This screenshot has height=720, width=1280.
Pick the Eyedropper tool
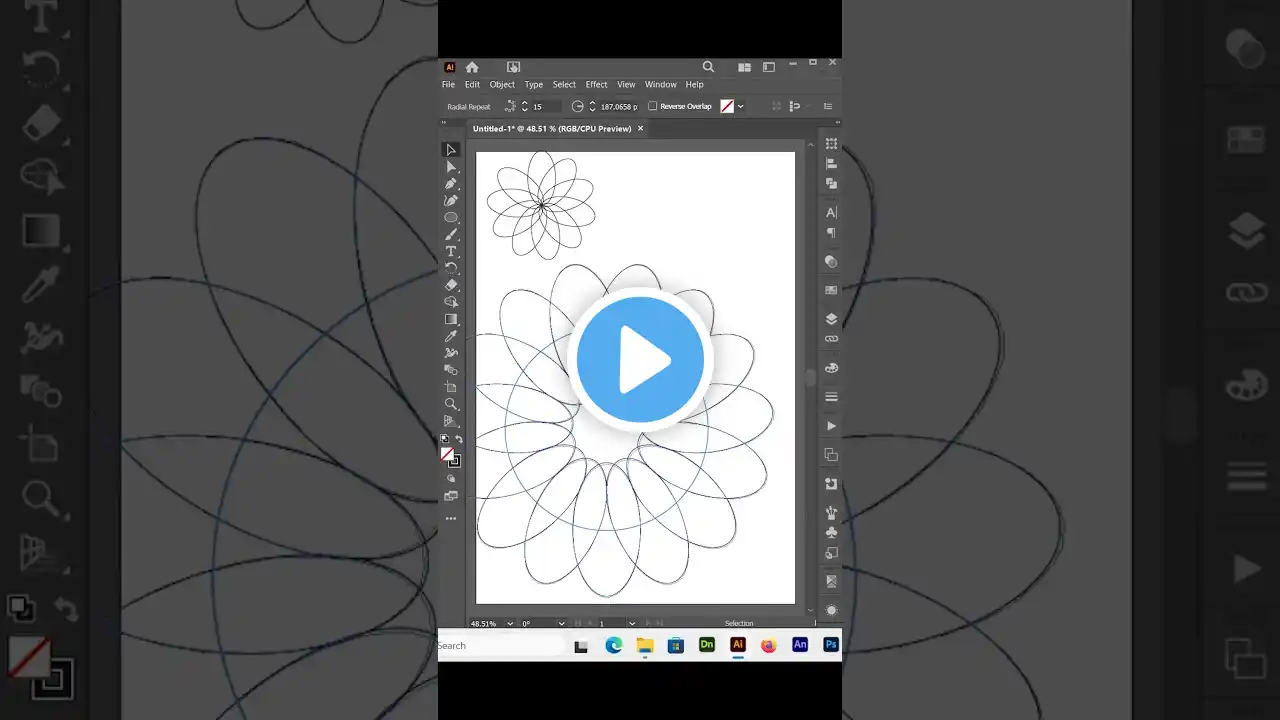click(x=451, y=336)
